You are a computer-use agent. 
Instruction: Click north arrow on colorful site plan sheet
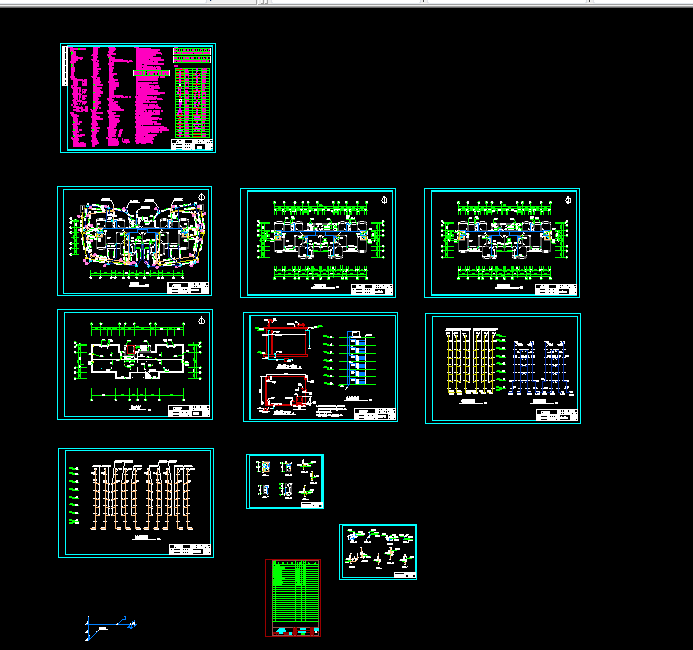(201, 197)
